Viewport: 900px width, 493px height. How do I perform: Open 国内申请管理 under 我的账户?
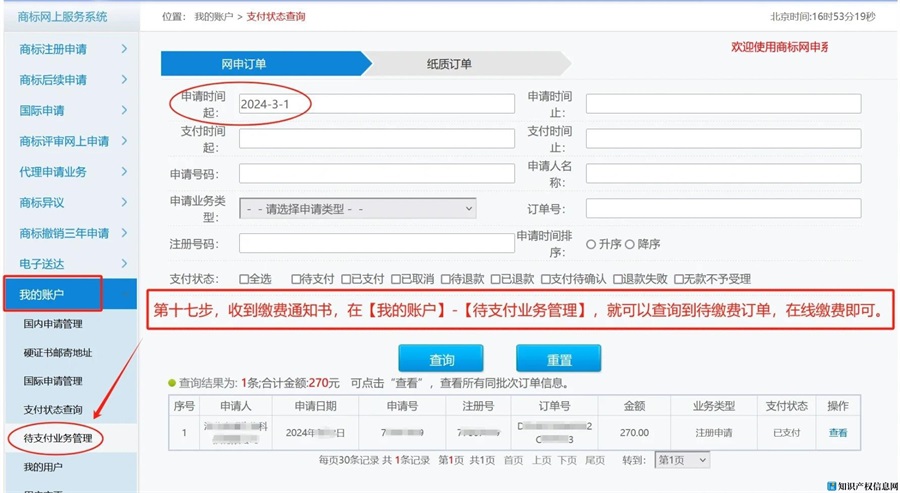tap(53, 324)
